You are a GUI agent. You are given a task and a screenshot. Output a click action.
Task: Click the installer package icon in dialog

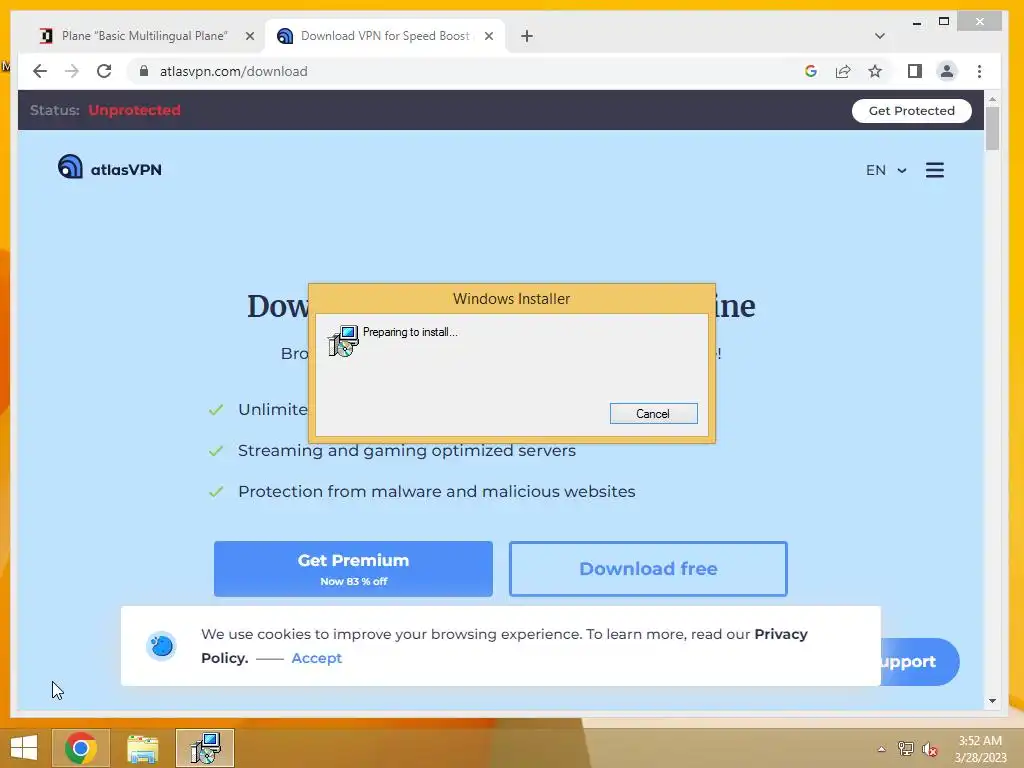click(343, 341)
